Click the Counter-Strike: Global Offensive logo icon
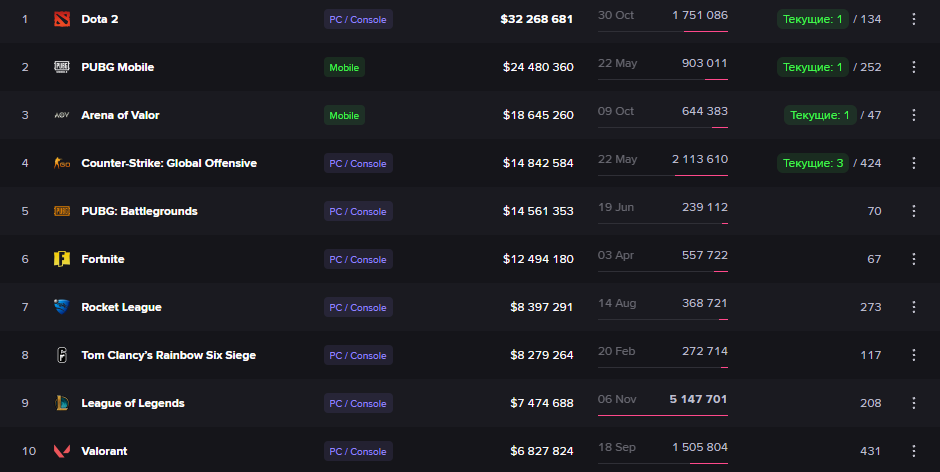The image size is (940, 472). 62,163
